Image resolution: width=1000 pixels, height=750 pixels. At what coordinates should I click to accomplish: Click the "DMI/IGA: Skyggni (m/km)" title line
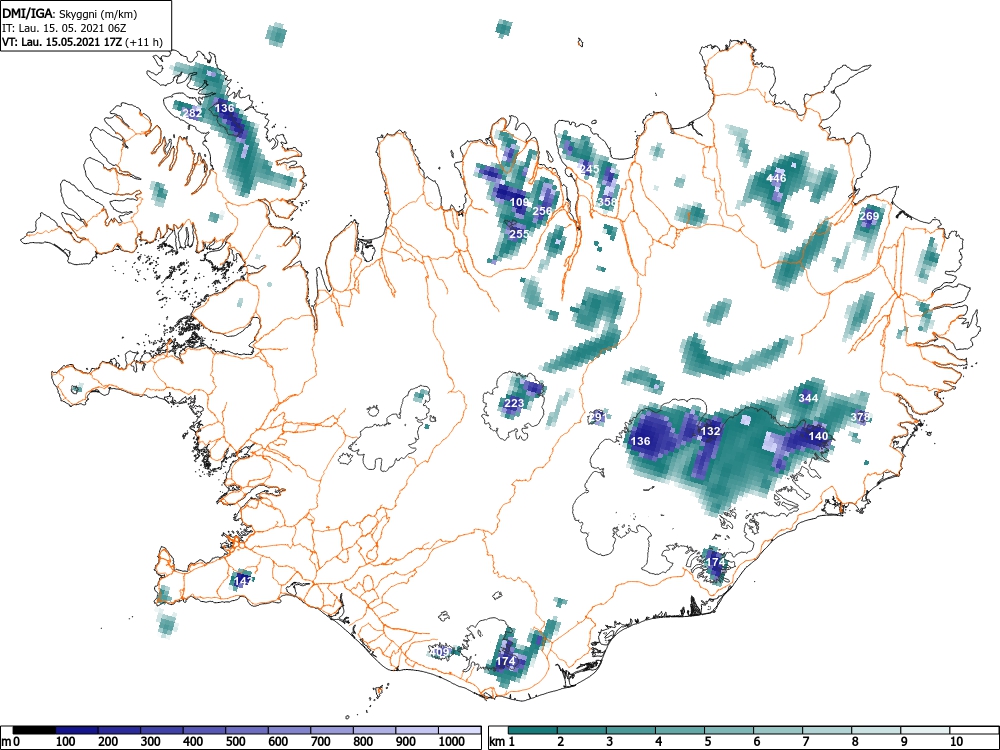tap(70, 14)
